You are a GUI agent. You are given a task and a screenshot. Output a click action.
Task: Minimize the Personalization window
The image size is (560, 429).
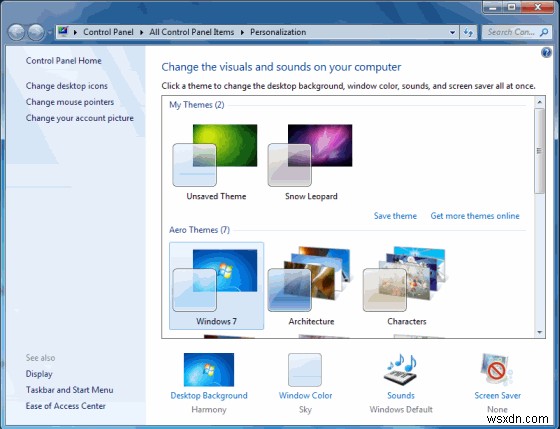493,7
